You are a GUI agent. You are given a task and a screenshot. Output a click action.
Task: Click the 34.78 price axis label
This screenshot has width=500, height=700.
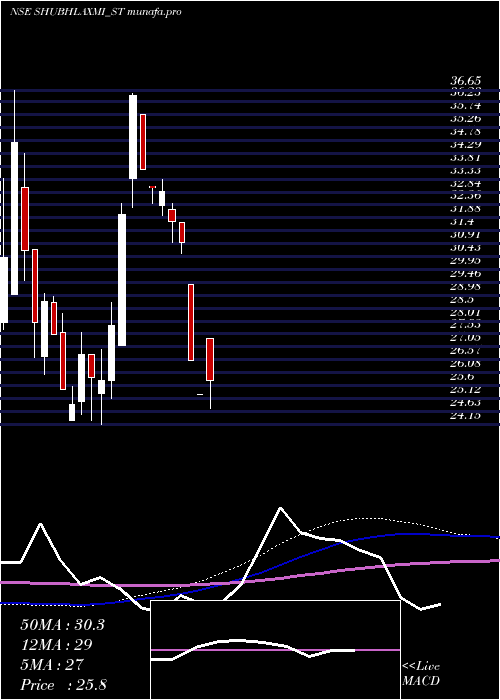tap(466, 132)
